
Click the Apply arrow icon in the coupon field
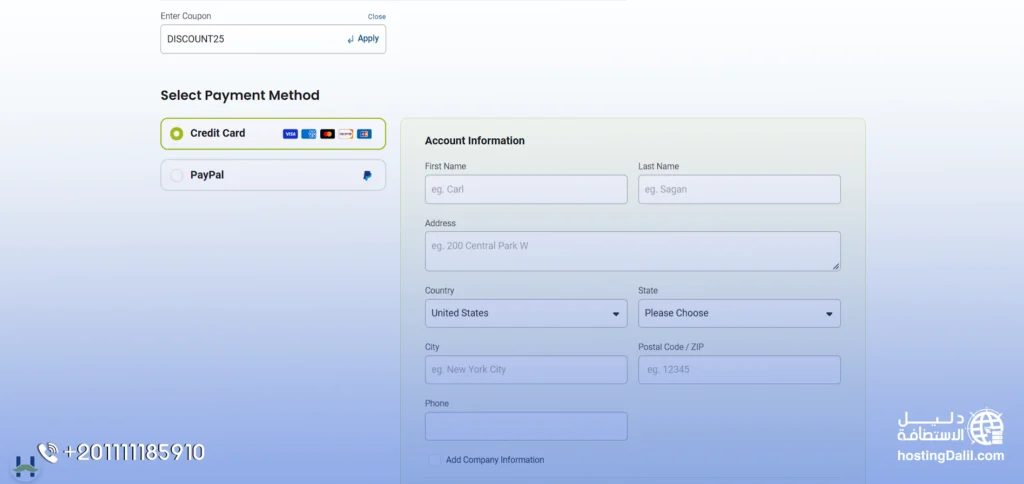click(x=351, y=39)
